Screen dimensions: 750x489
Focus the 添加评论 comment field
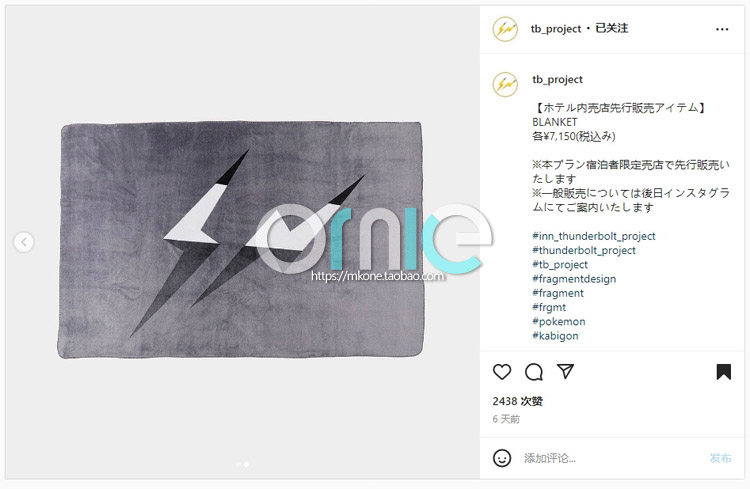tap(612, 458)
